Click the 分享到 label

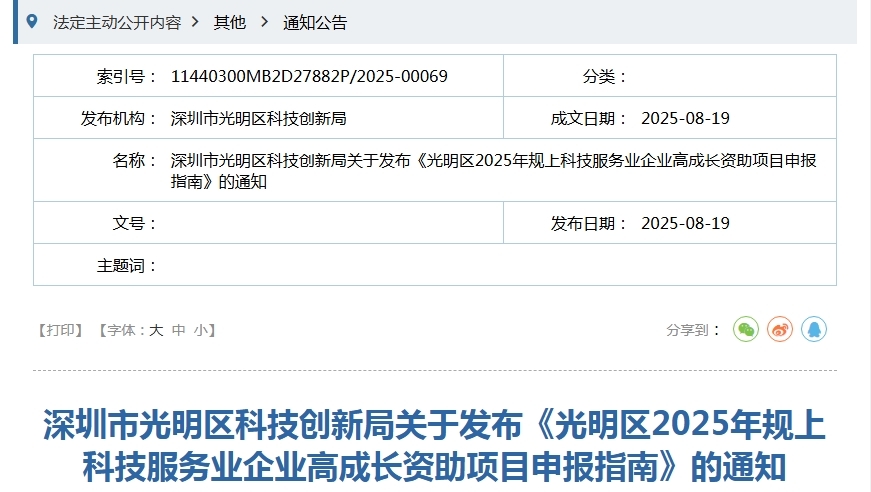[x=693, y=330]
